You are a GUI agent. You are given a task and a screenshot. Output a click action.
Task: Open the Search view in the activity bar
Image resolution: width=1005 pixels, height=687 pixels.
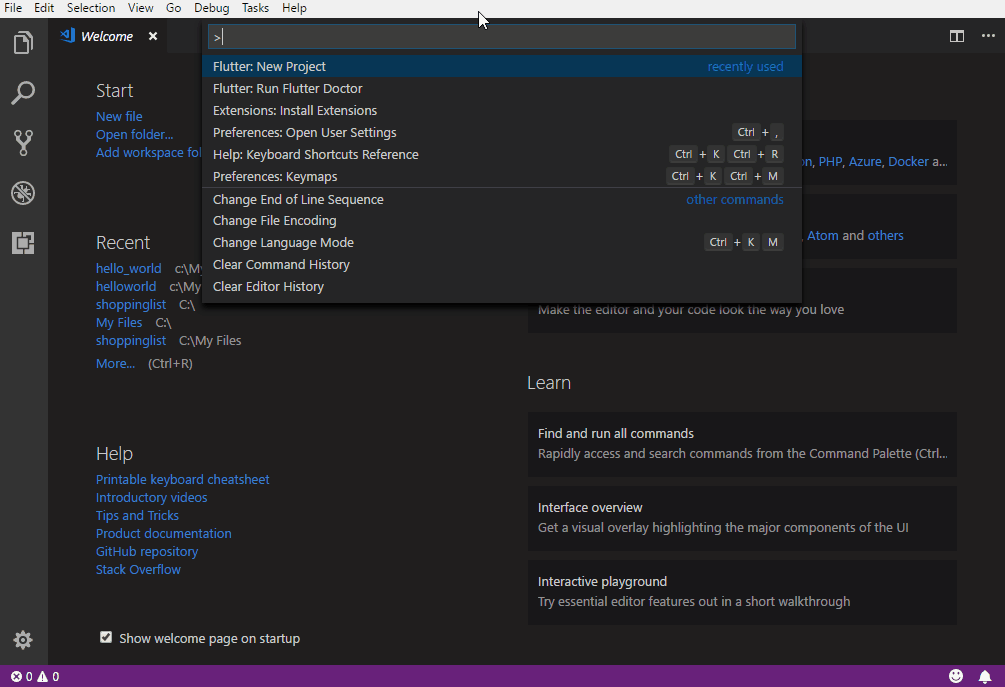click(22, 93)
